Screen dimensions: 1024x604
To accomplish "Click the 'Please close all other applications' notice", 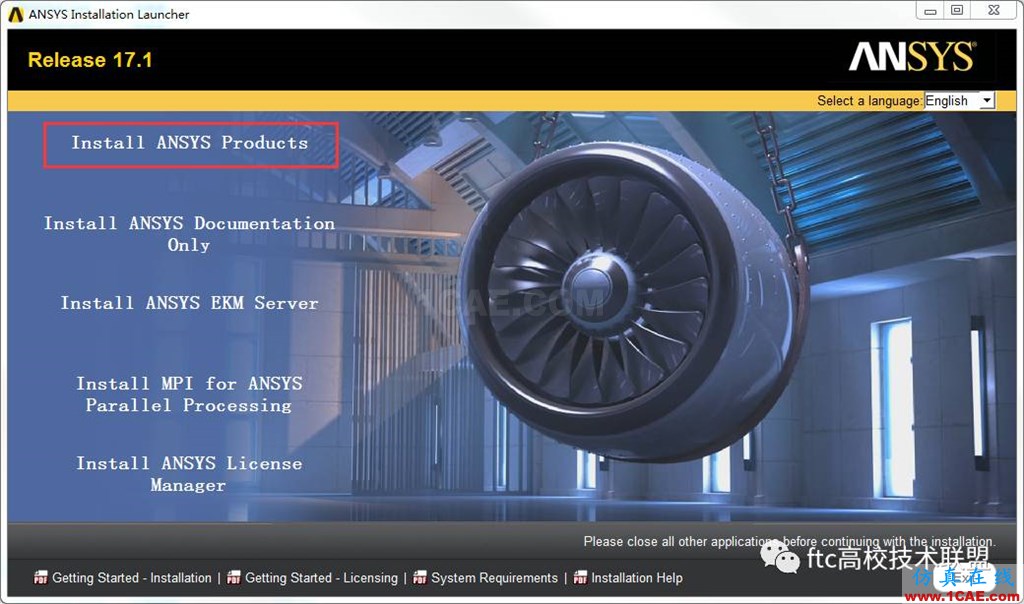I will (x=790, y=541).
